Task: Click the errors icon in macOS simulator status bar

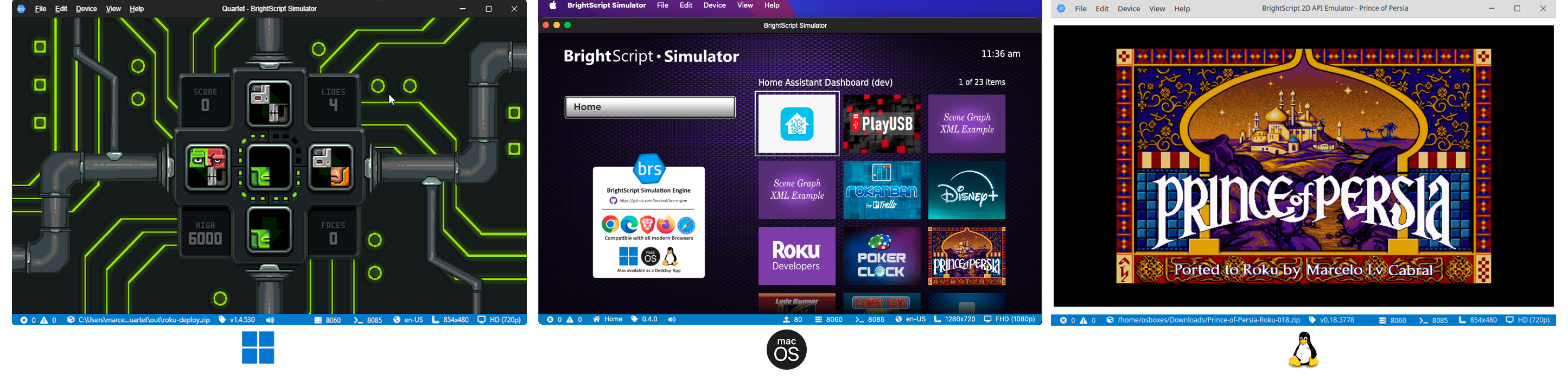Action: (x=550, y=320)
